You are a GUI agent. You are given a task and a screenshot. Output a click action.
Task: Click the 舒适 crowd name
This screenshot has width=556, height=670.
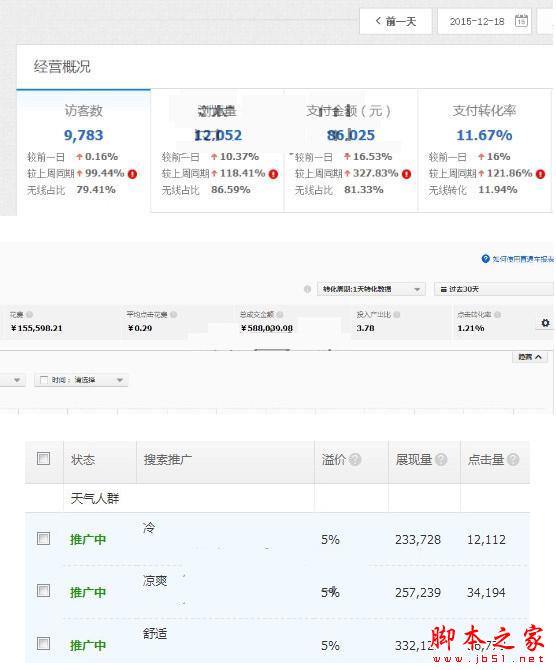(155, 633)
